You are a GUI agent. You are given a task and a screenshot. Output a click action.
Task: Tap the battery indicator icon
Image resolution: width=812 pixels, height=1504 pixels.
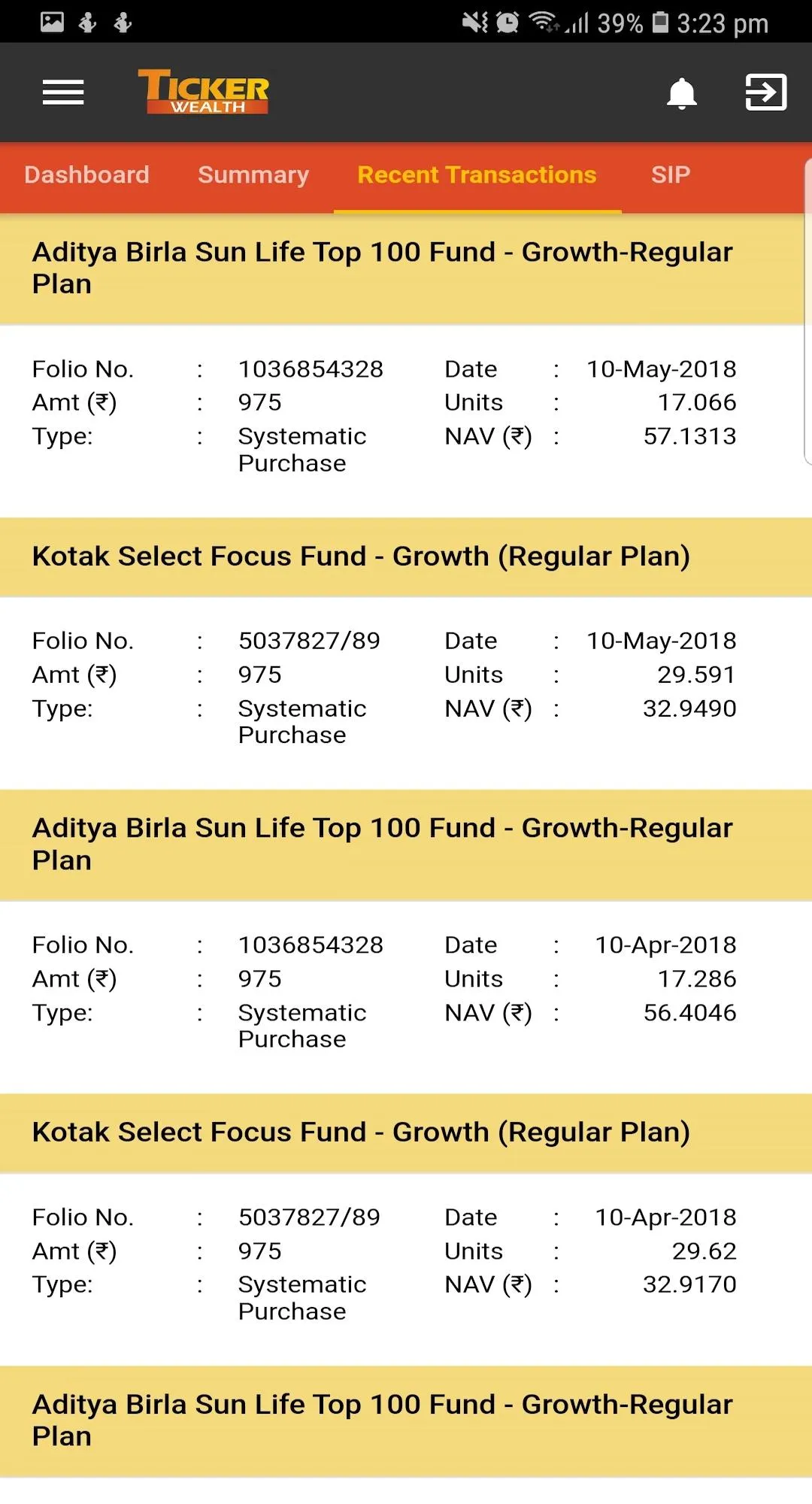pyautogui.click(x=660, y=23)
